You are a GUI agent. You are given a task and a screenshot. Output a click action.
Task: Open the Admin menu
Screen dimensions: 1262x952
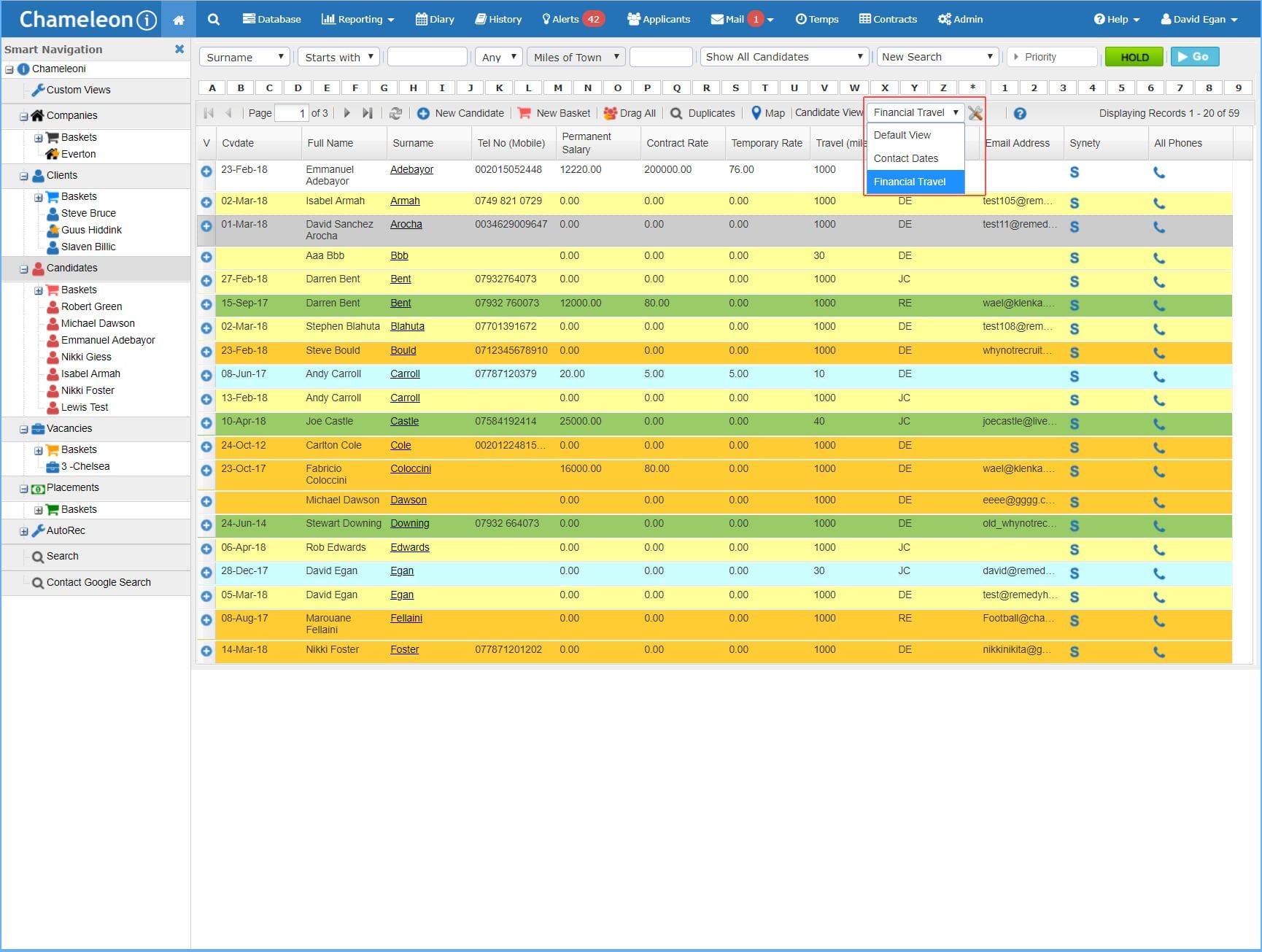[x=960, y=20]
